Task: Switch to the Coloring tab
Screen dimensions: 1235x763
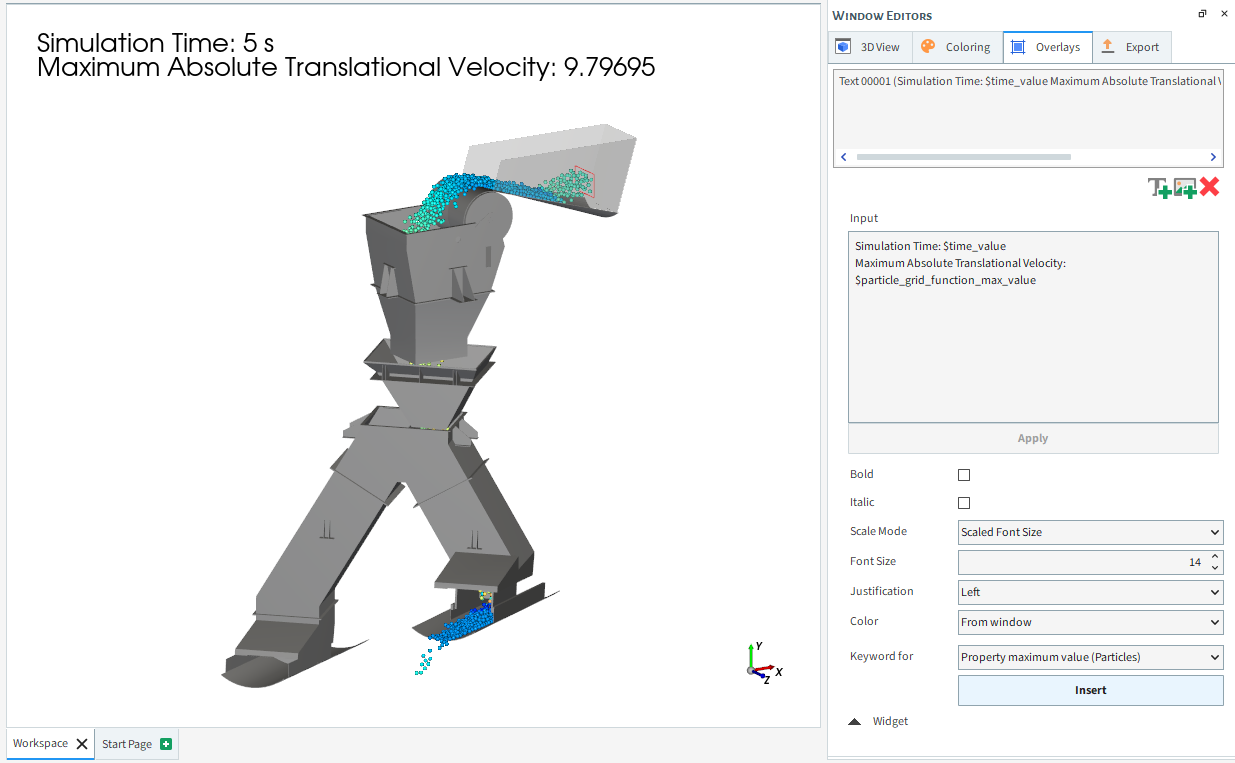Action: [x=955, y=47]
